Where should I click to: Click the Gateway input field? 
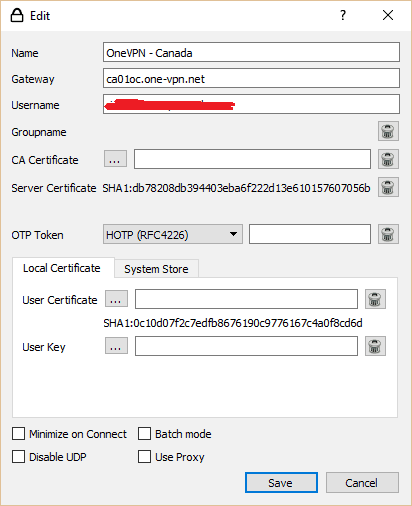point(251,78)
